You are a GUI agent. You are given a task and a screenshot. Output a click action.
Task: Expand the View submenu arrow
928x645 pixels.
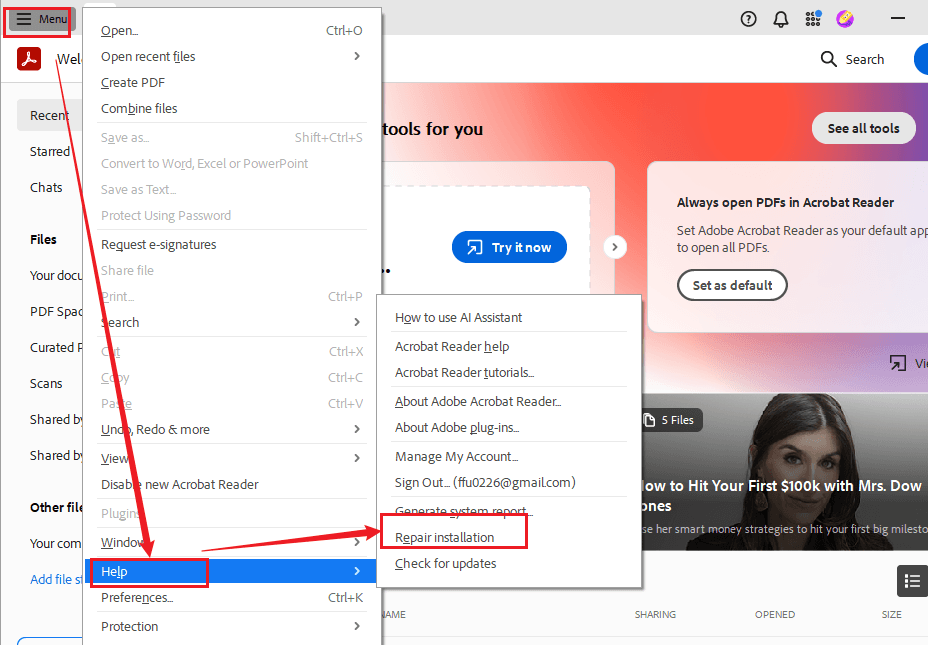(x=356, y=458)
